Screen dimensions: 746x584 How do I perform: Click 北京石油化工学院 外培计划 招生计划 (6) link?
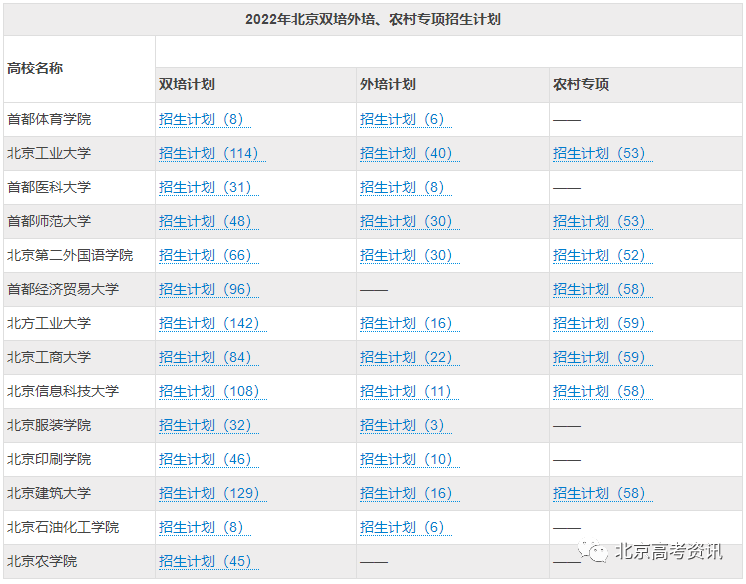click(402, 528)
